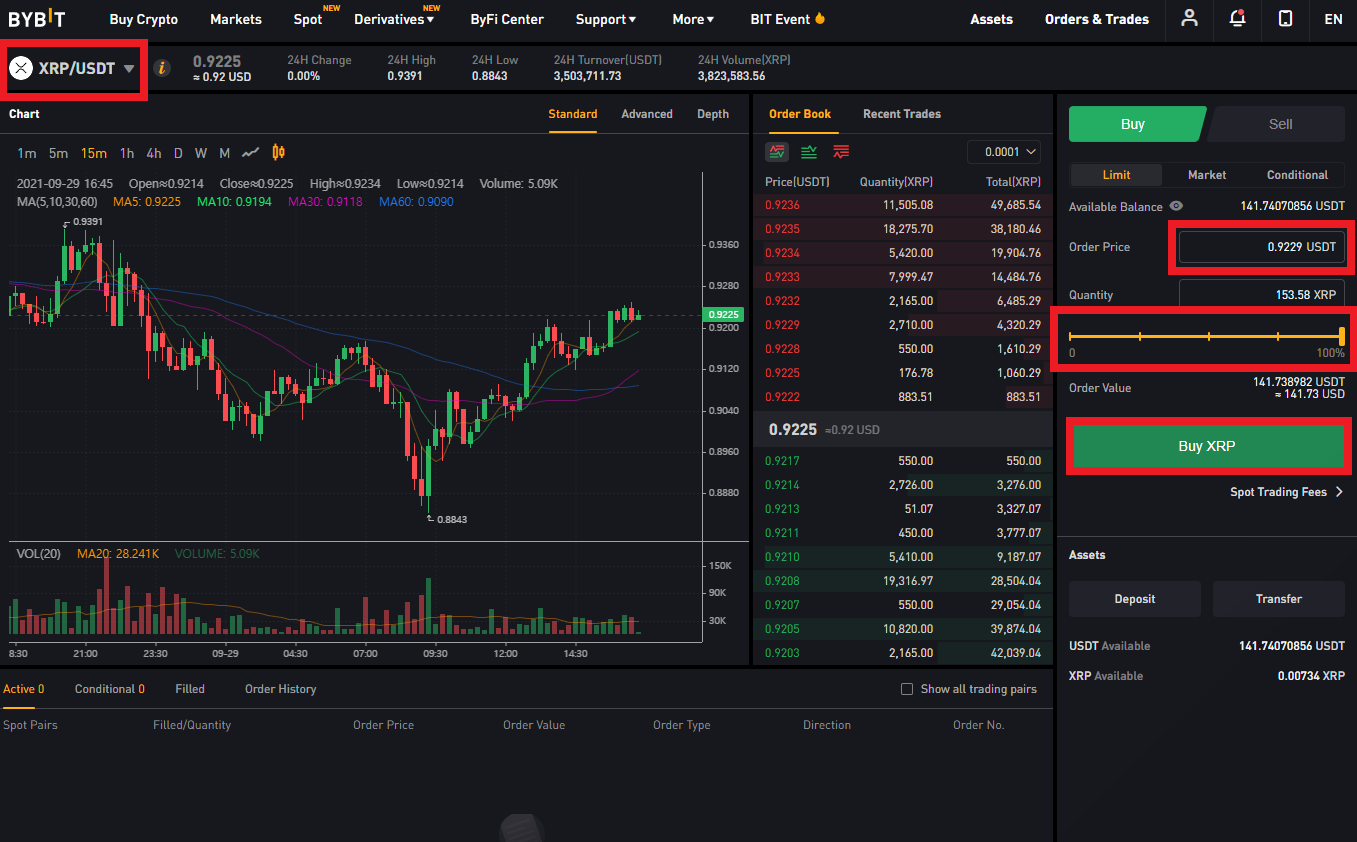Go to the Markets page
Image resolution: width=1357 pixels, height=842 pixels.
tap(236, 19)
